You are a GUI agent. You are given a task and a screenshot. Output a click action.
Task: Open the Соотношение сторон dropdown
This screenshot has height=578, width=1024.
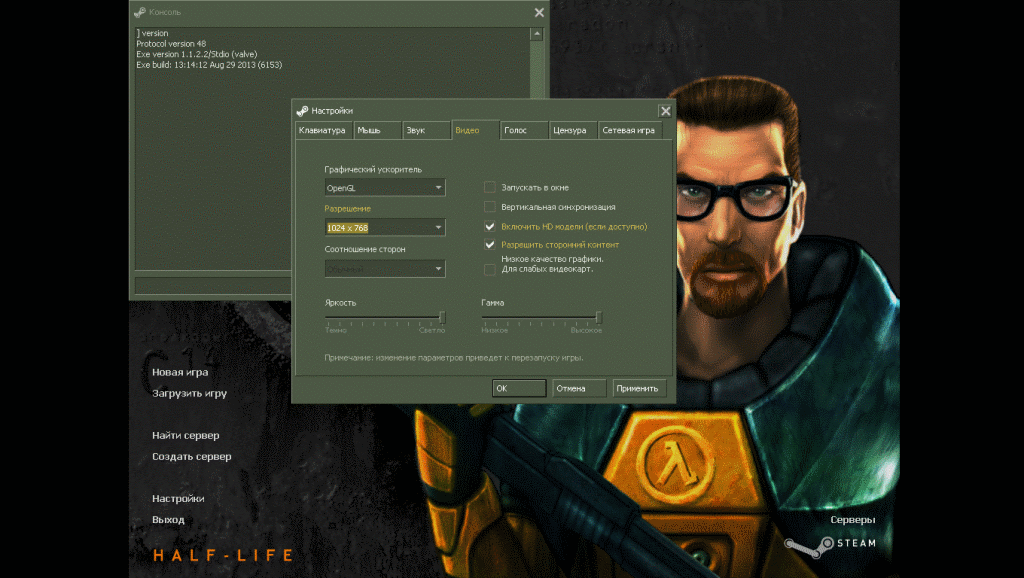[x=385, y=268]
